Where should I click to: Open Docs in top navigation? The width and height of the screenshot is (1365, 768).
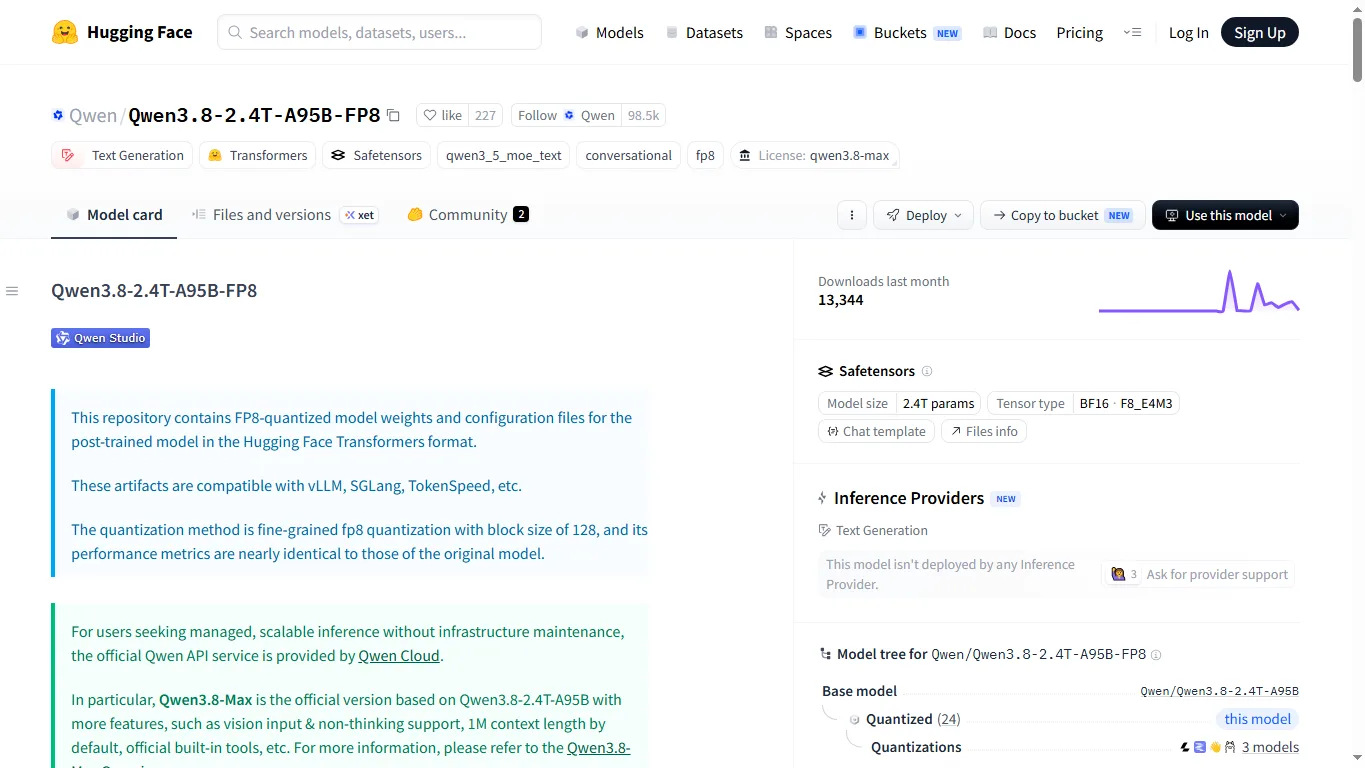pos(1009,33)
